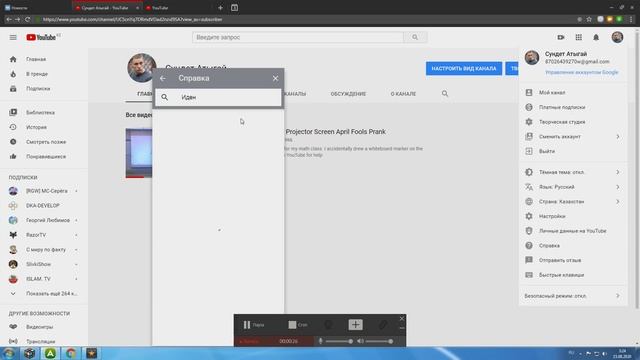Click the video thumbnail under Все видео
Viewport: 640px width, 360px height.
pos(139,153)
